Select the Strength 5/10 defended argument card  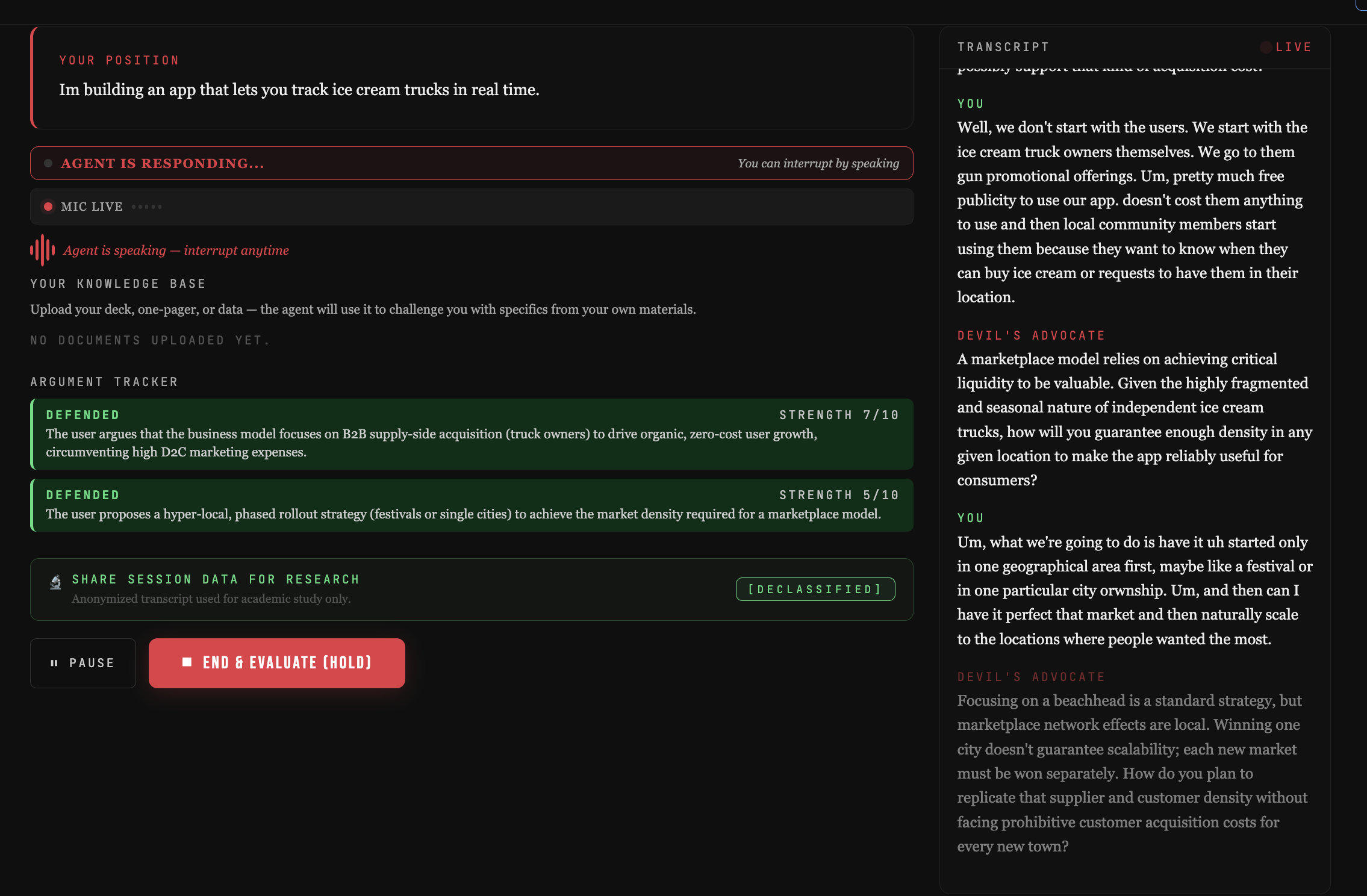pyautogui.click(x=472, y=505)
